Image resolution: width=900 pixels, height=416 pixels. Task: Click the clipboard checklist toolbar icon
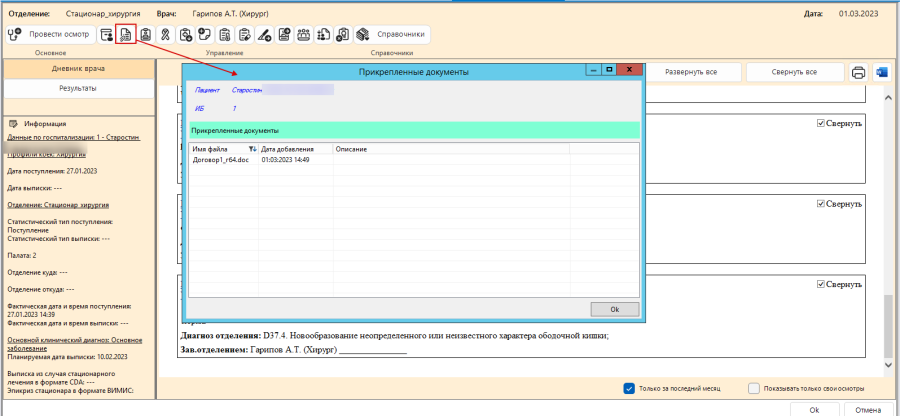(x=224, y=34)
